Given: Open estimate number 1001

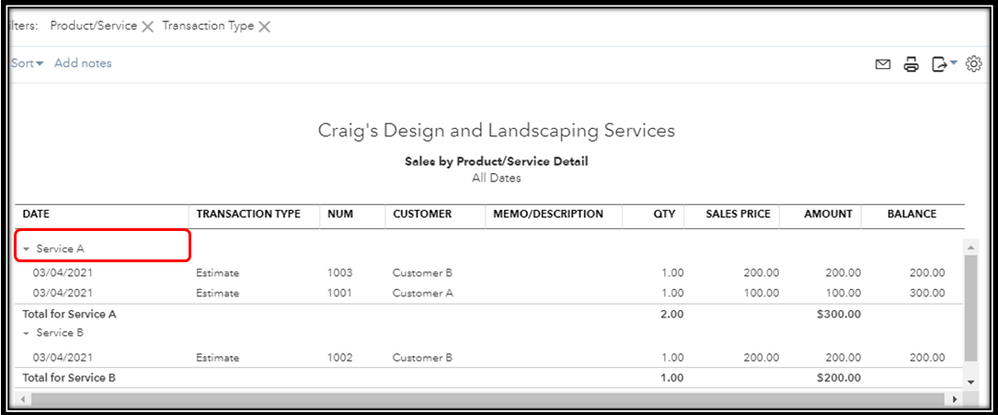Looking at the screenshot, I should [x=340, y=293].
